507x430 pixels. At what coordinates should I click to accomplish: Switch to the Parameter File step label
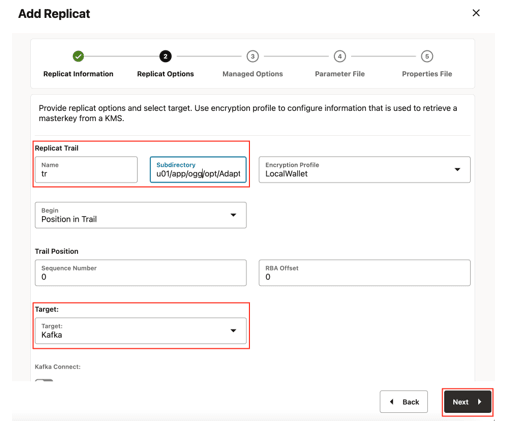[x=340, y=74]
